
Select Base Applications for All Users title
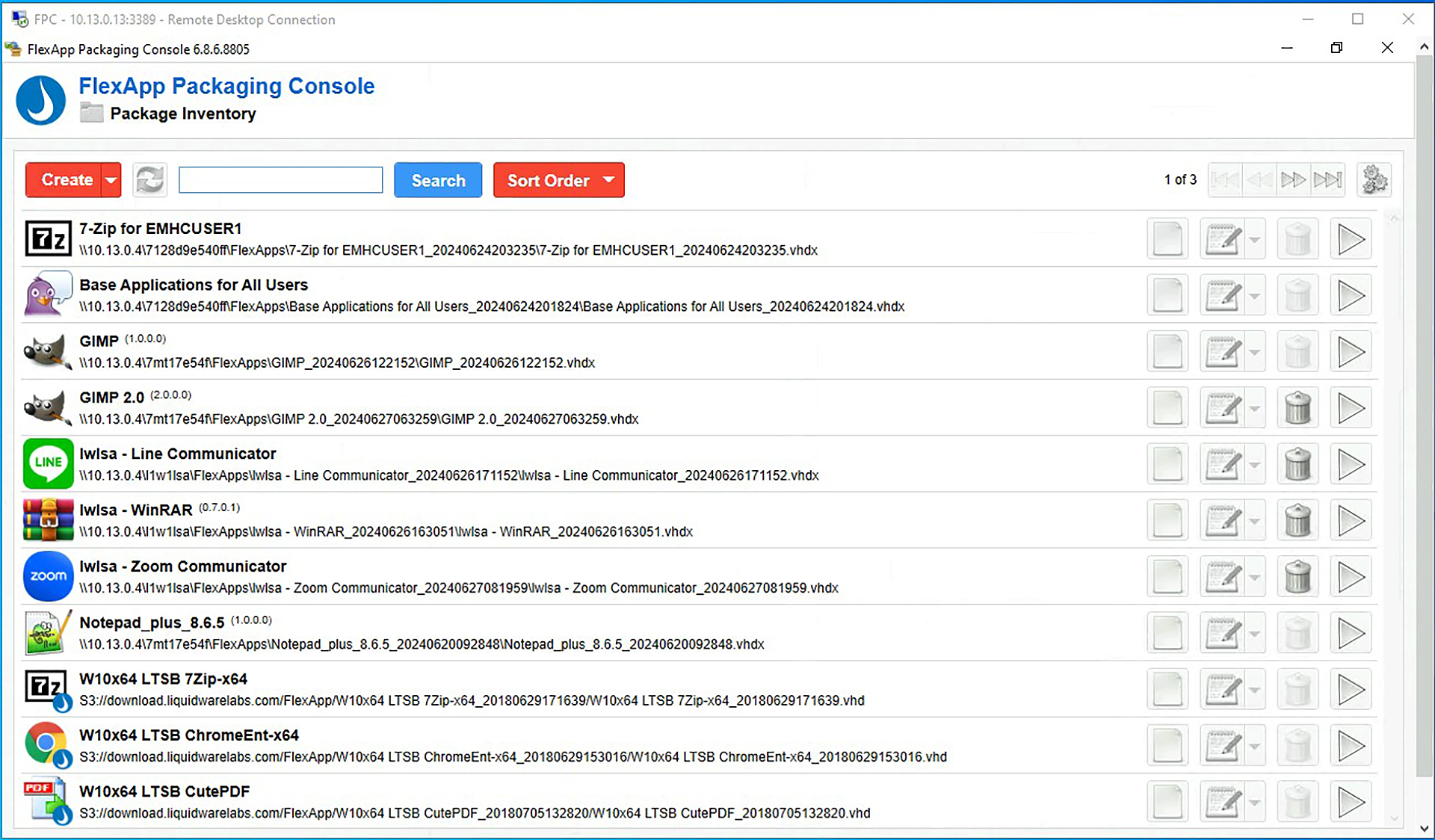(194, 285)
